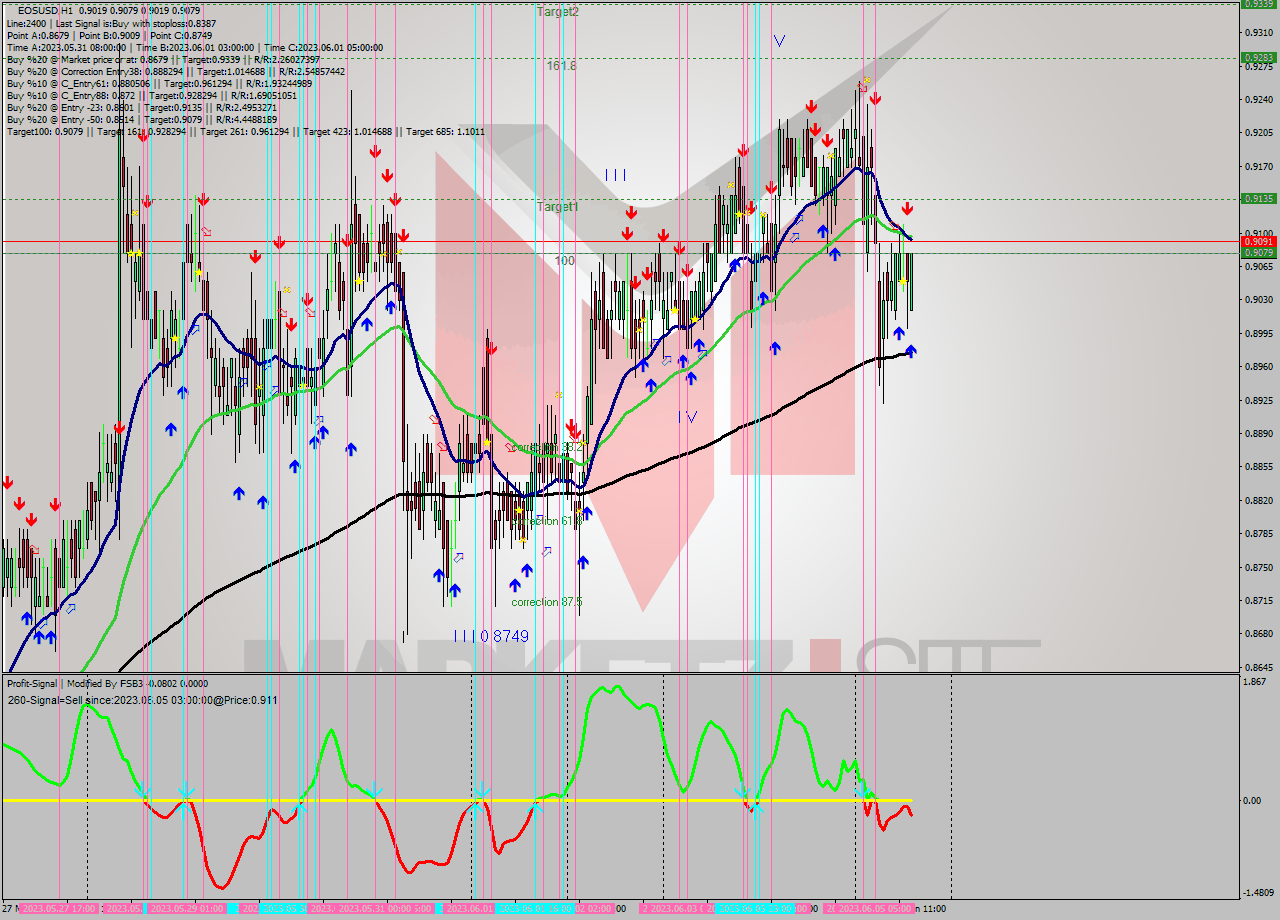Viewport: 1280px width, 920px height.
Task: Click the 260-Signal=Sell text in the indicator pane
Action: [142, 699]
